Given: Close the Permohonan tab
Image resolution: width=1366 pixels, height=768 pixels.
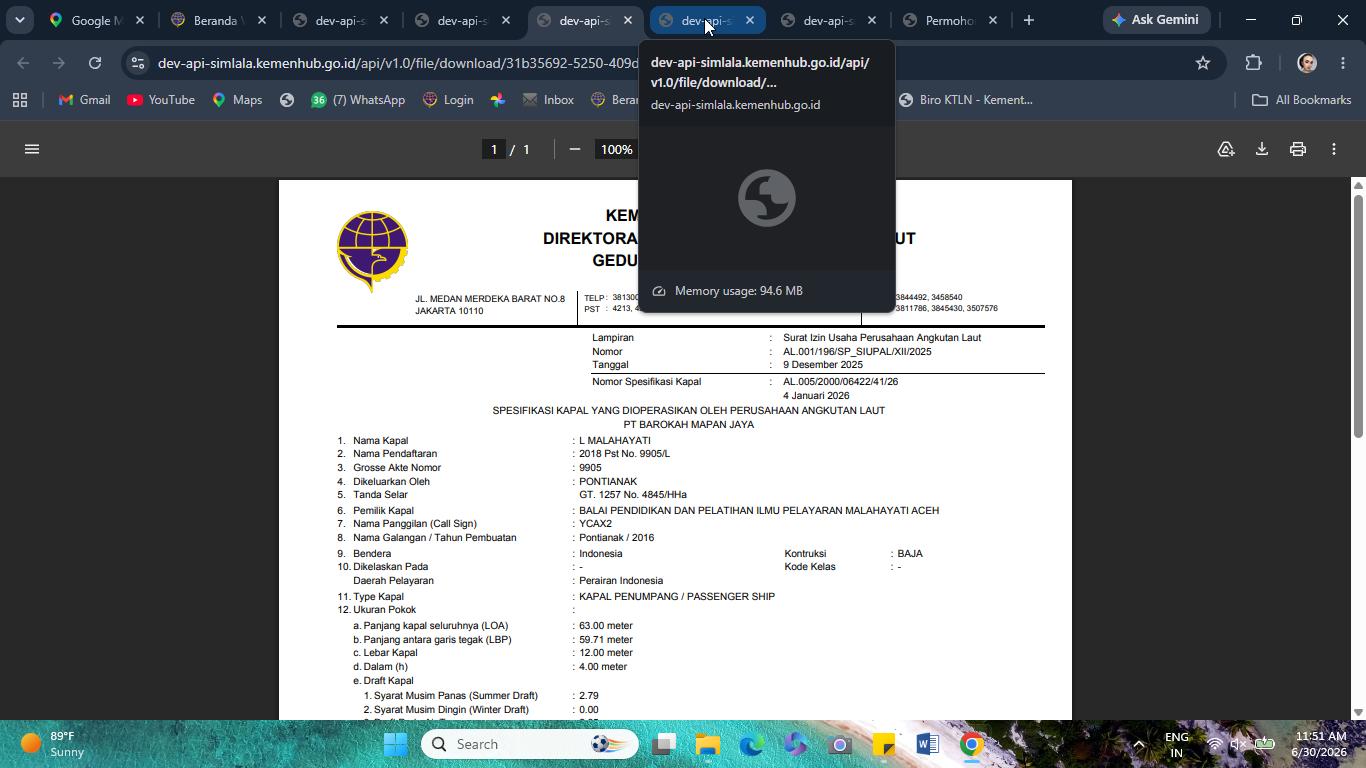Looking at the screenshot, I should (993, 20).
